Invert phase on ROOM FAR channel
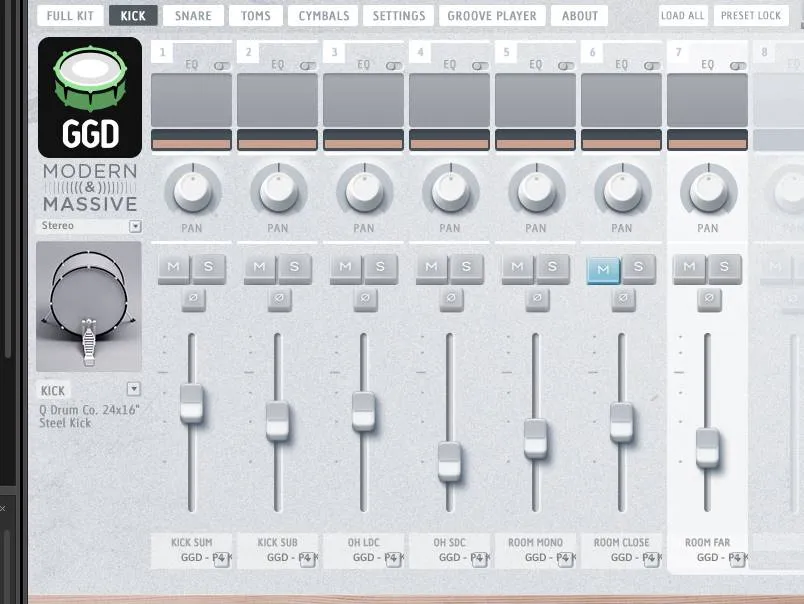The image size is (804, 604). pos(710,299)
